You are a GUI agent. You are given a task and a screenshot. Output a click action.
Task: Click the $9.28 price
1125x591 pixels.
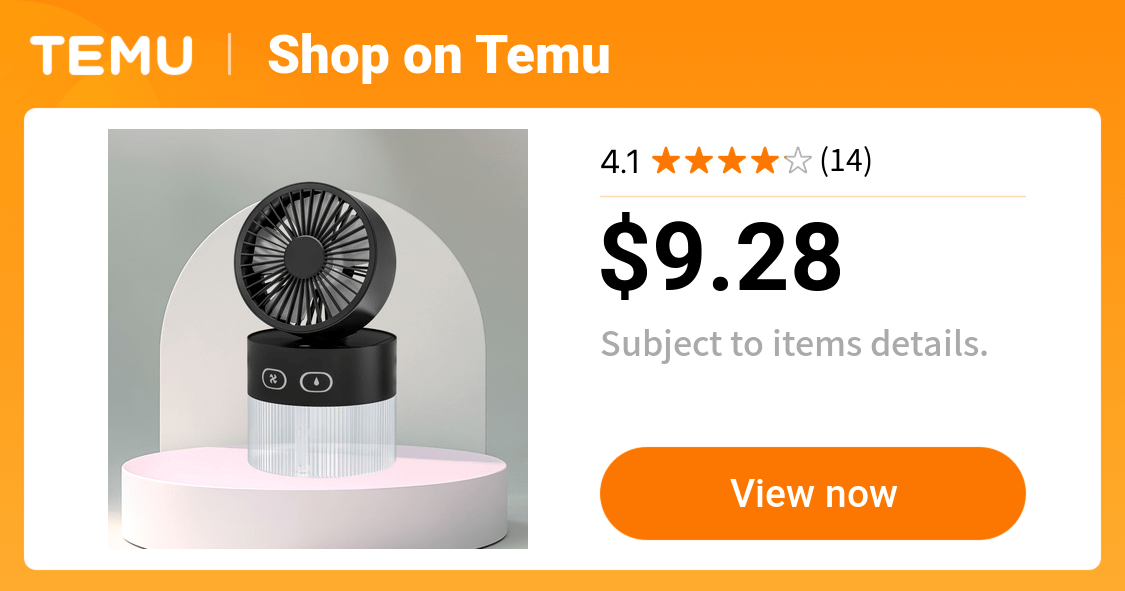tap(720, 257)
